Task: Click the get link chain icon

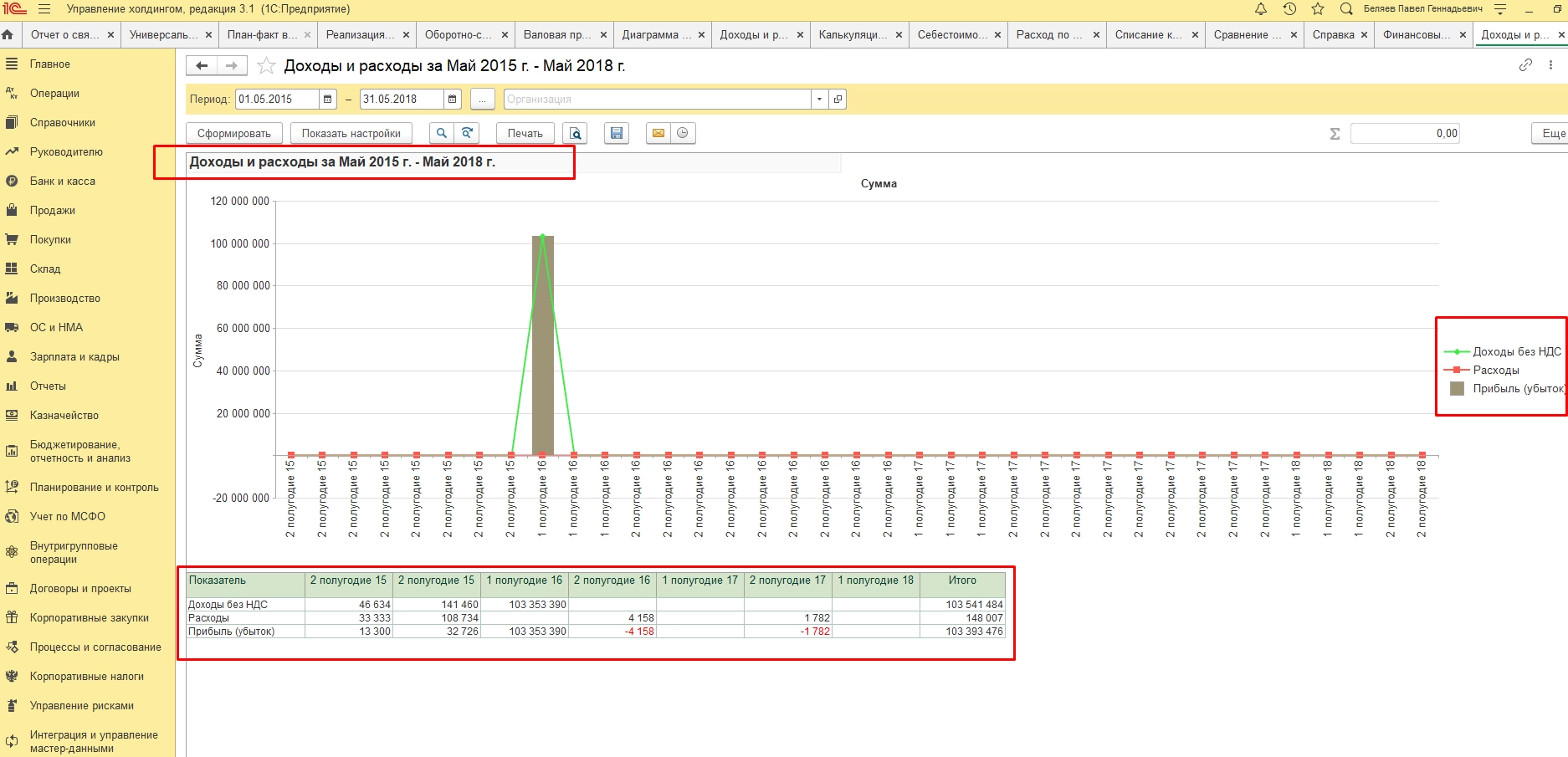Action: coord(1525,65)
